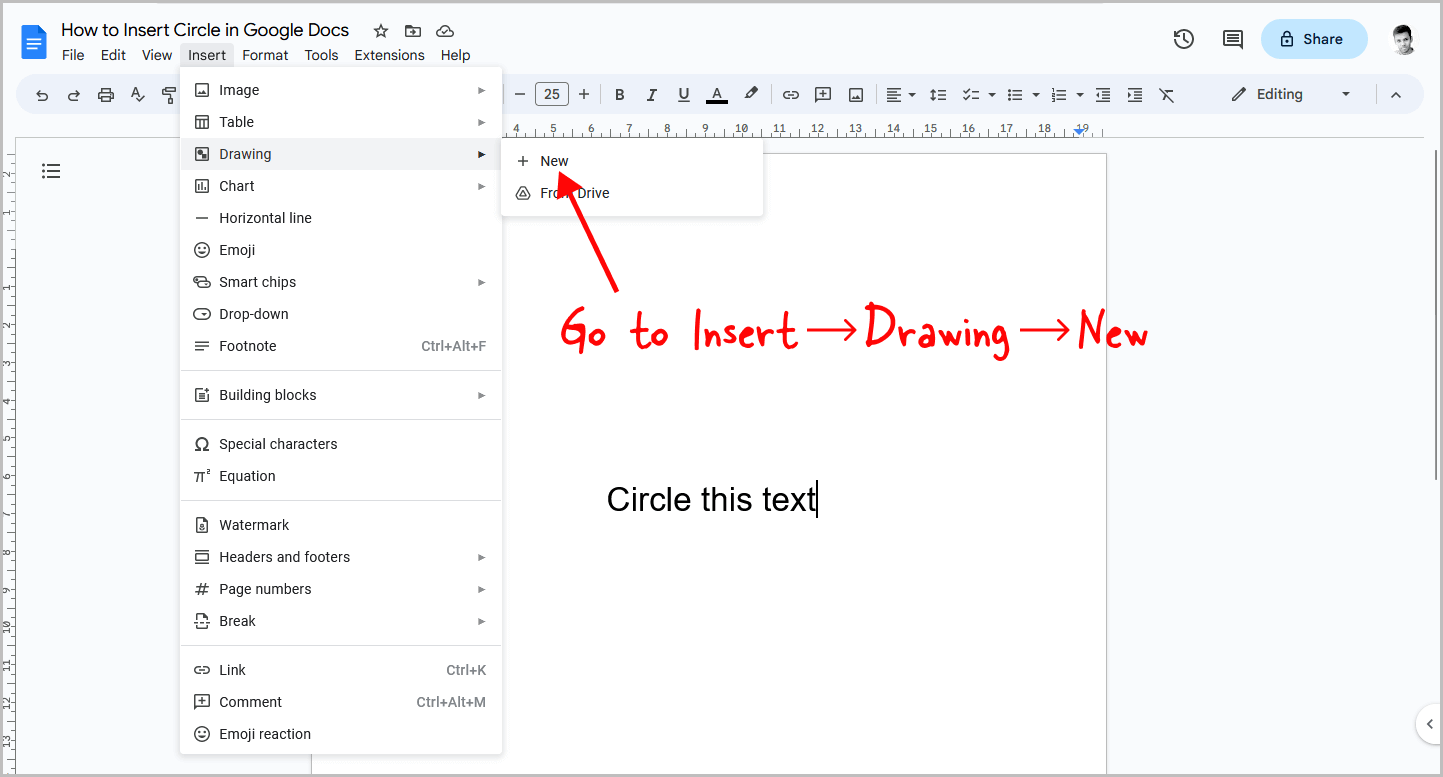
Task: Choose Link in the Insert menu
Action: point(341,670)
